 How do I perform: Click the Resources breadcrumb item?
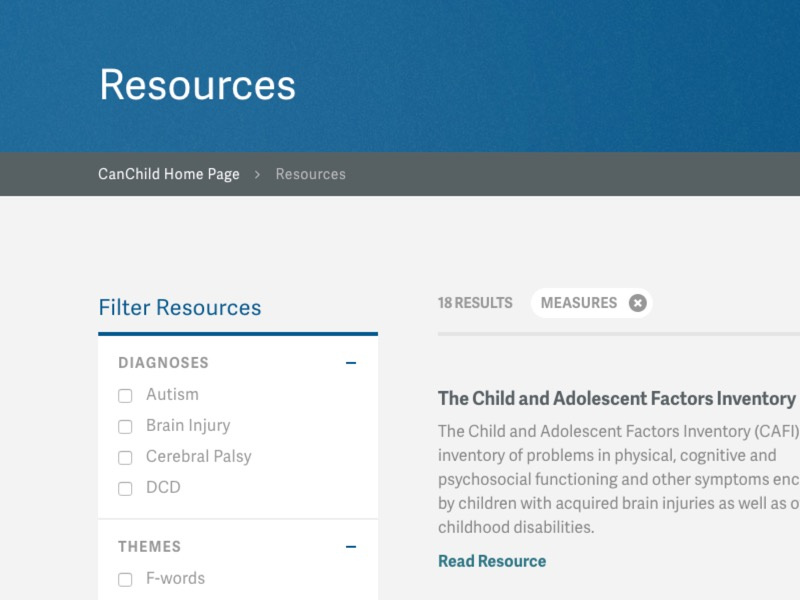click(310, 174)
